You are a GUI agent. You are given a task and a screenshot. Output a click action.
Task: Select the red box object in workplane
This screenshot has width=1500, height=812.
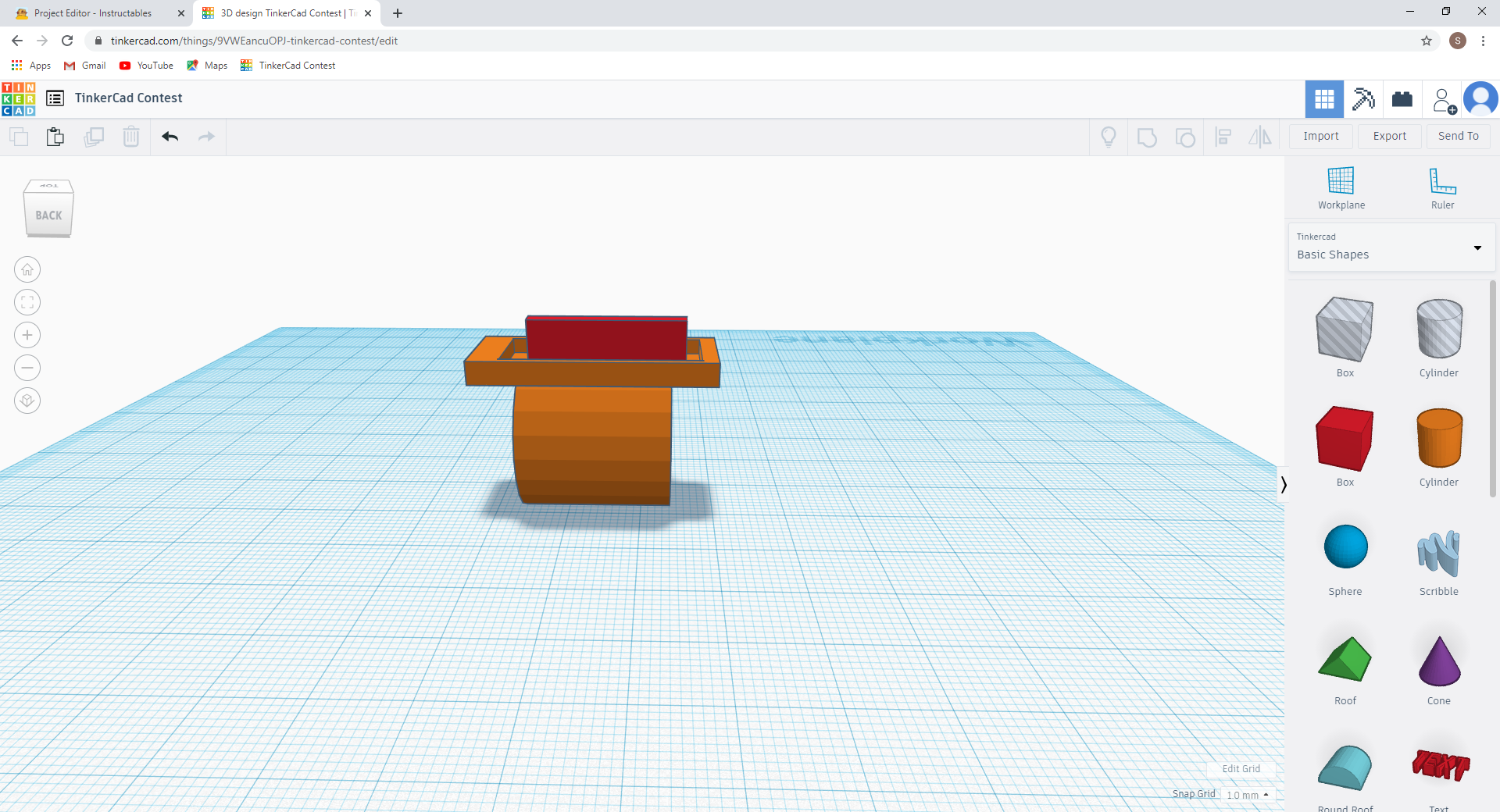pyautogui.click(x=606, y=337)
